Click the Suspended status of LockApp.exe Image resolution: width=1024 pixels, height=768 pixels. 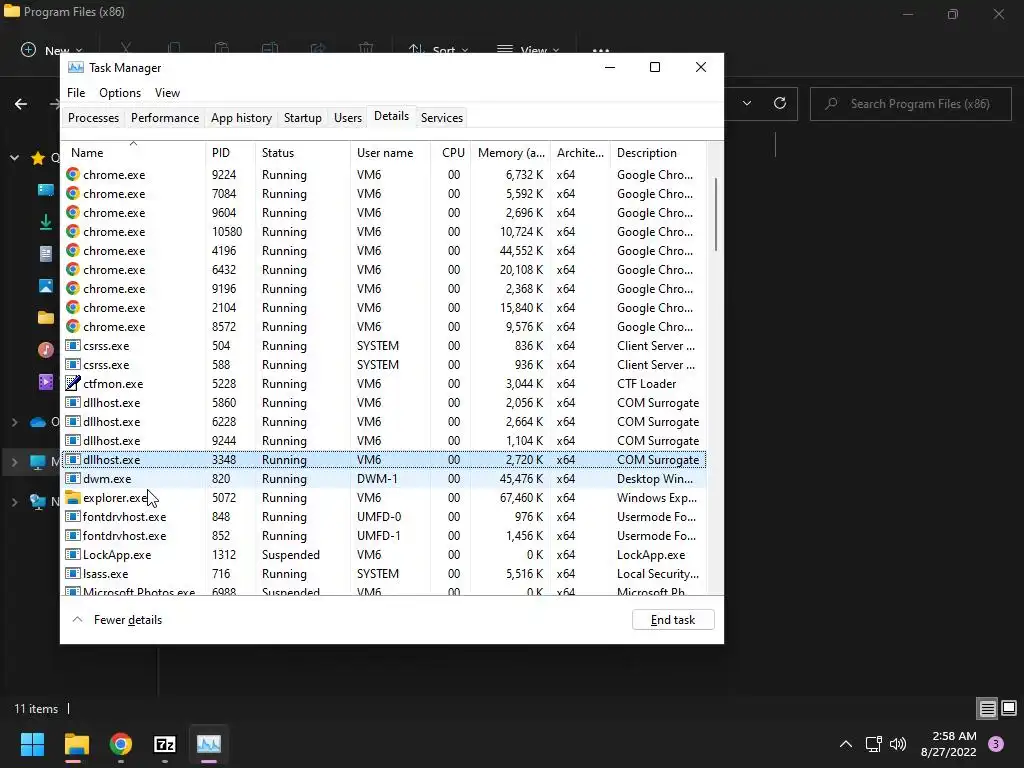click(x=291, y=554)
